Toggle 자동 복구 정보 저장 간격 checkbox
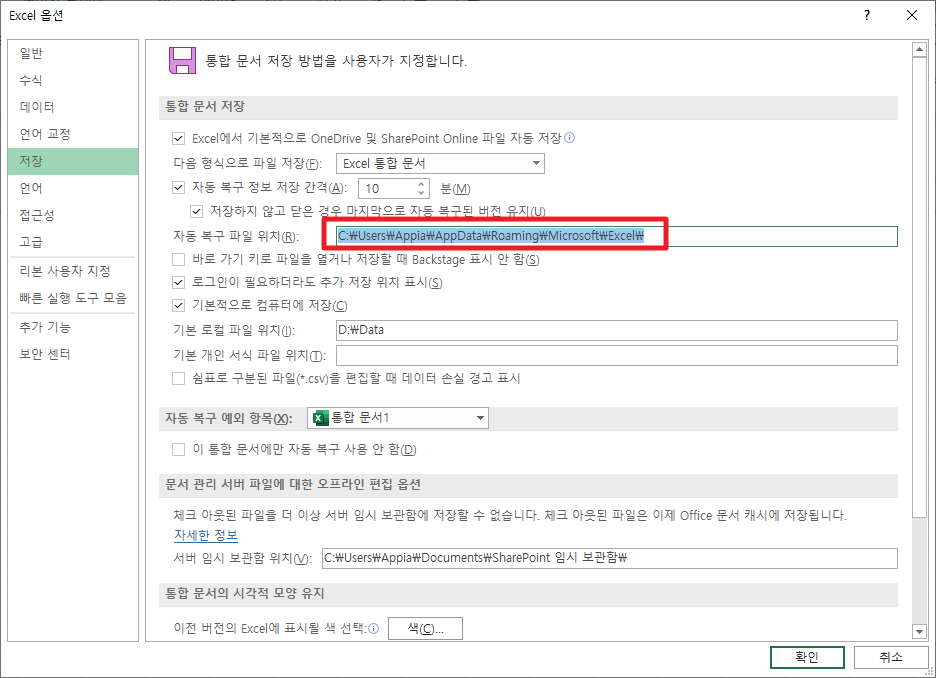The height and width of the screenshot is (678, 936). click(178, 187)
